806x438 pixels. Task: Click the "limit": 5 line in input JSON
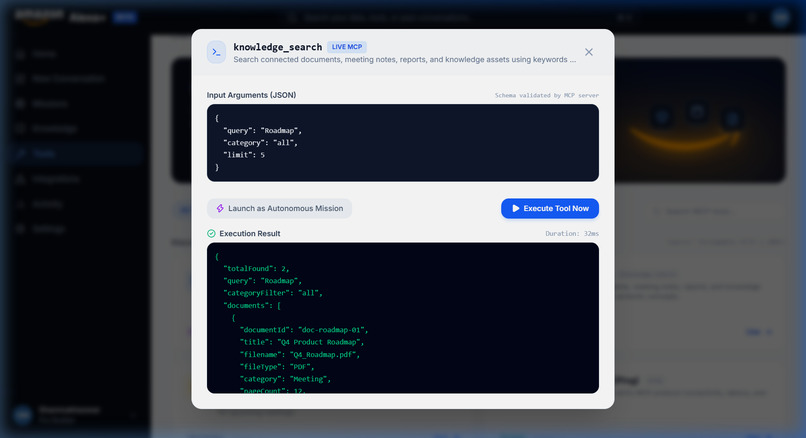coord(244,155)
